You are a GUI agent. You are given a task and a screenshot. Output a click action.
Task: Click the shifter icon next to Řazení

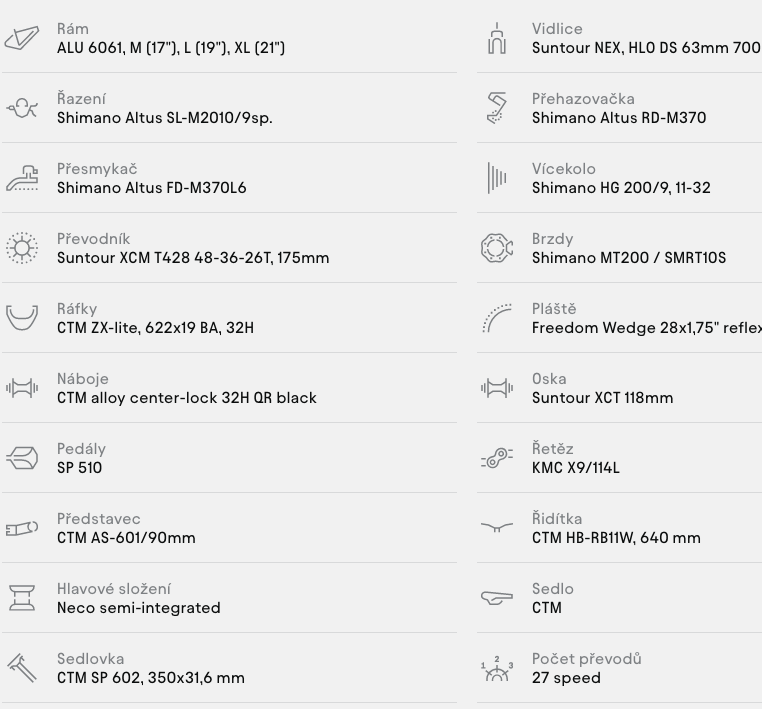(21, 108)
